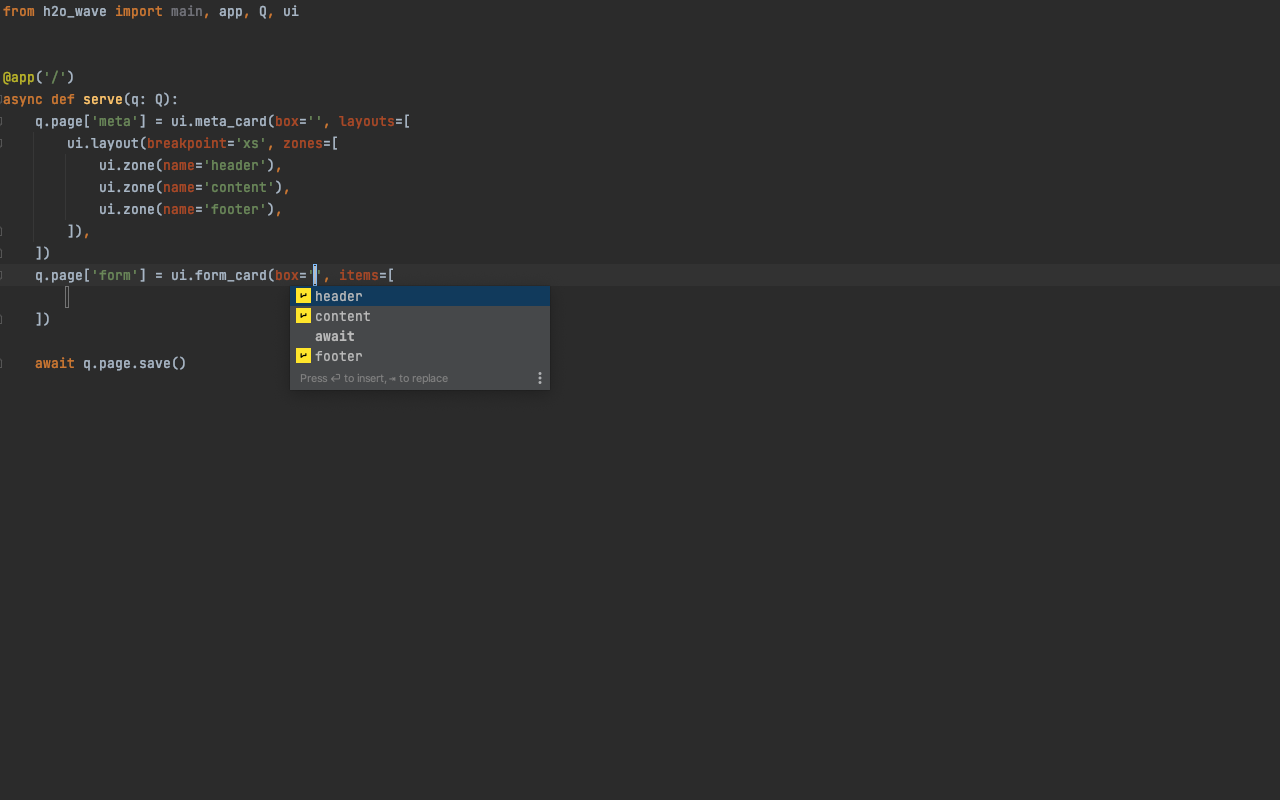The height and width of the screenshot is (800, 1280).
Task: Select "footer" from the autocomplete popup
Action: tap(338, 356)
